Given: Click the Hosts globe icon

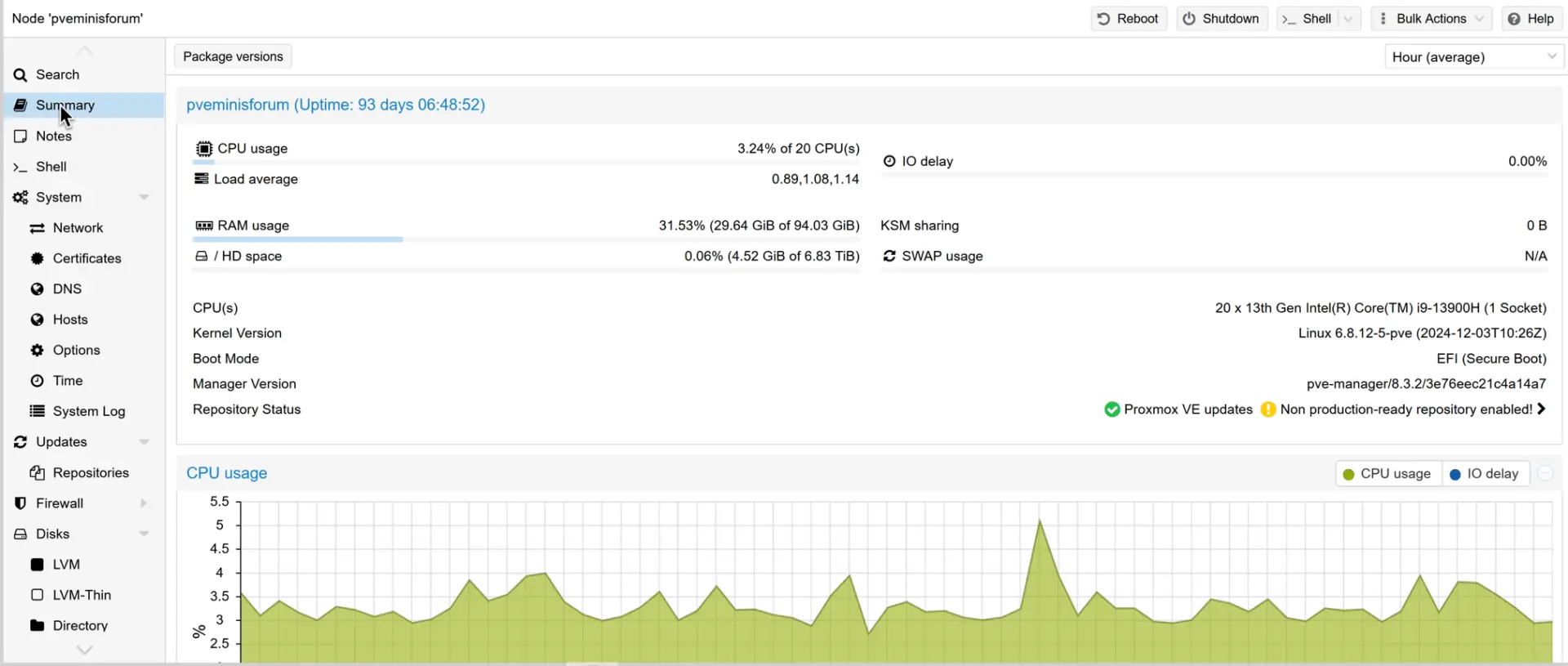Looking at the screenshot, I should (x=37, y=320).
